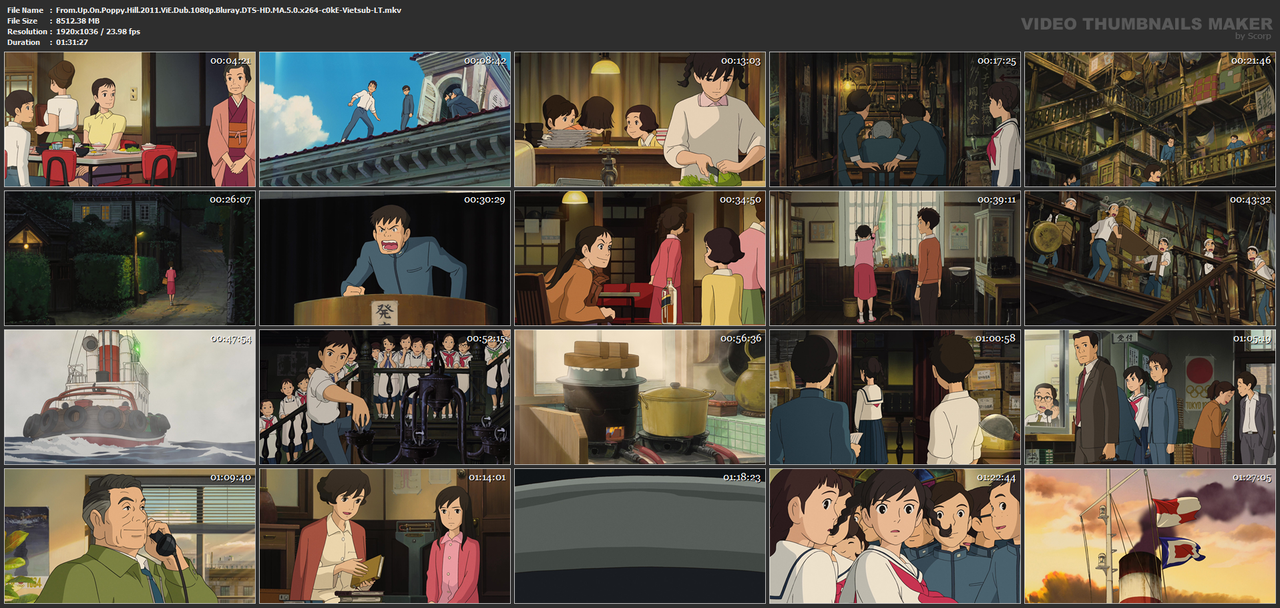
Task: Click the thumbnail stamped 00:34:50
Action: coord(640,258)
